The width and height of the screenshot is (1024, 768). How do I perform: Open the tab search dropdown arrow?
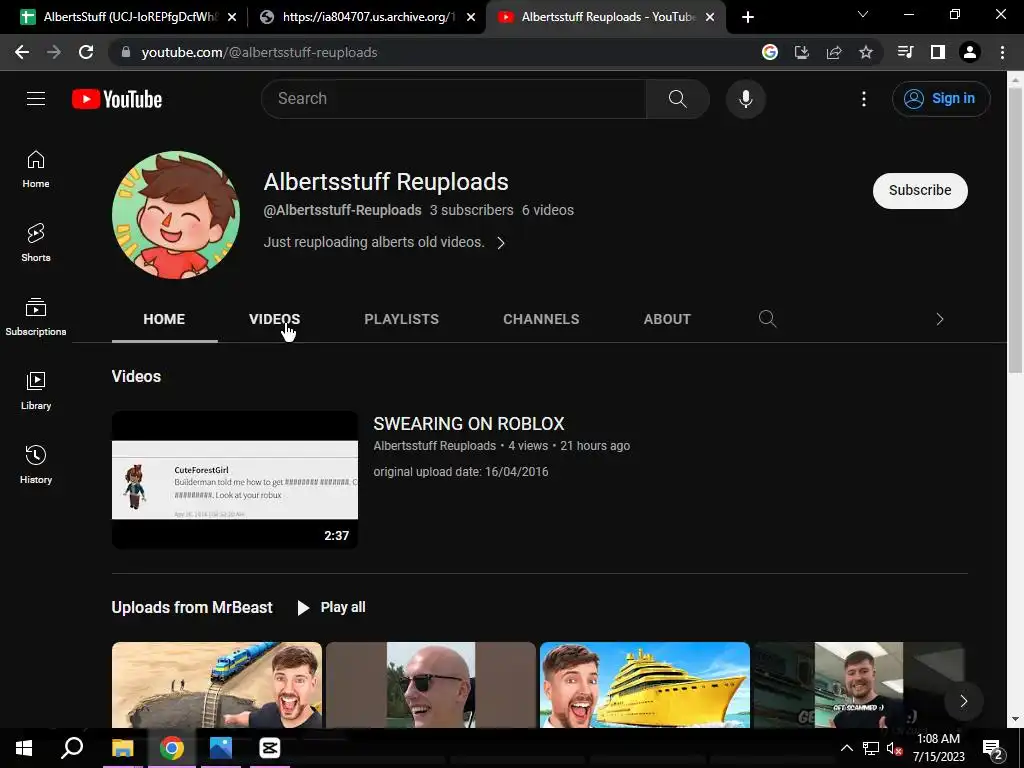click(863, 14)
